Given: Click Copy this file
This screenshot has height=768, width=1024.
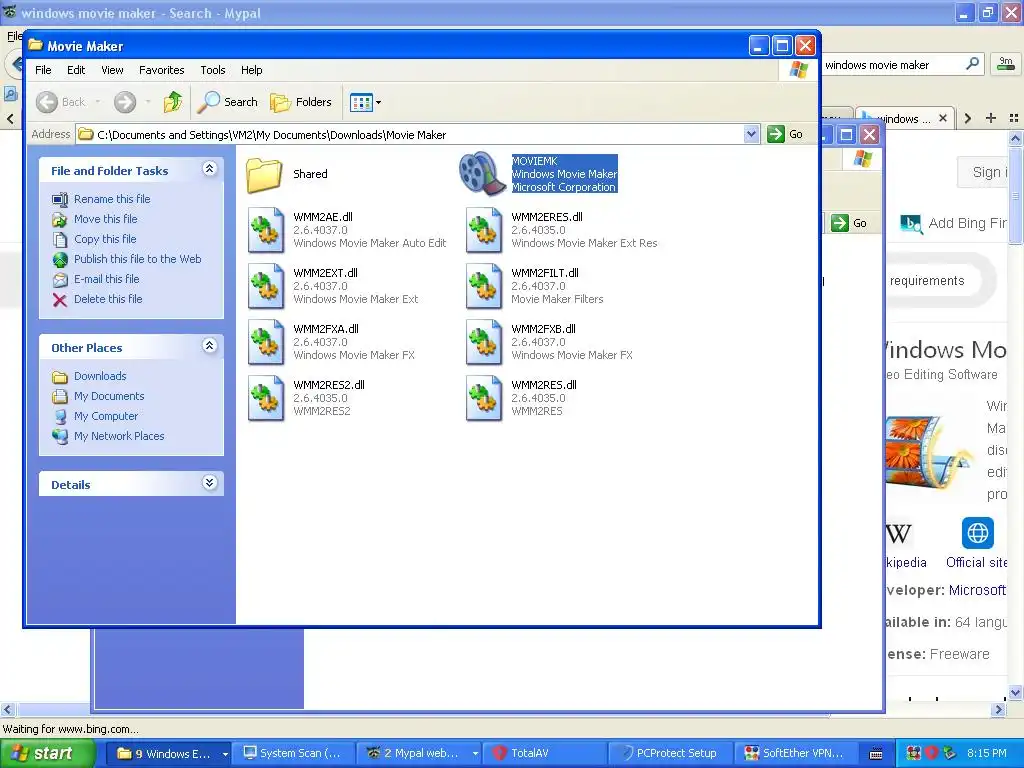Looking at the screenshot, I should pos(104,239).
